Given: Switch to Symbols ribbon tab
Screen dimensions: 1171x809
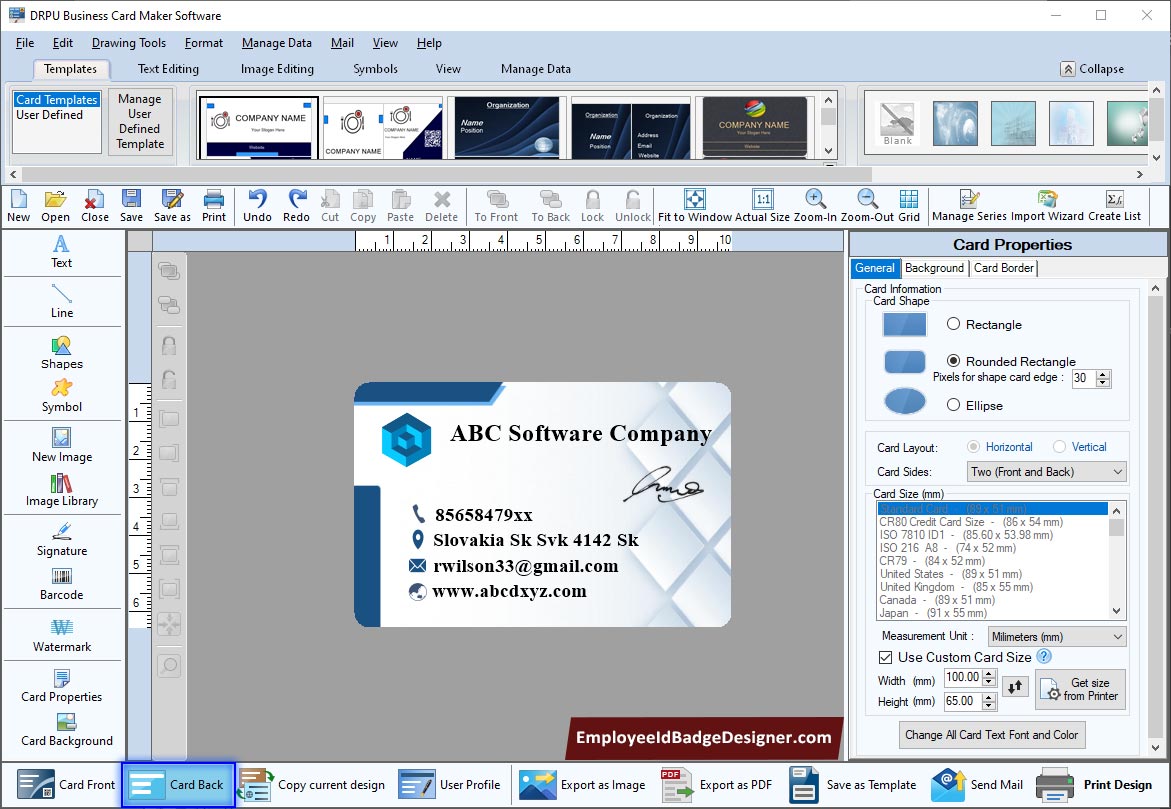Looking at the screenshot, I should pyautogui.click(x=375, y=69).
